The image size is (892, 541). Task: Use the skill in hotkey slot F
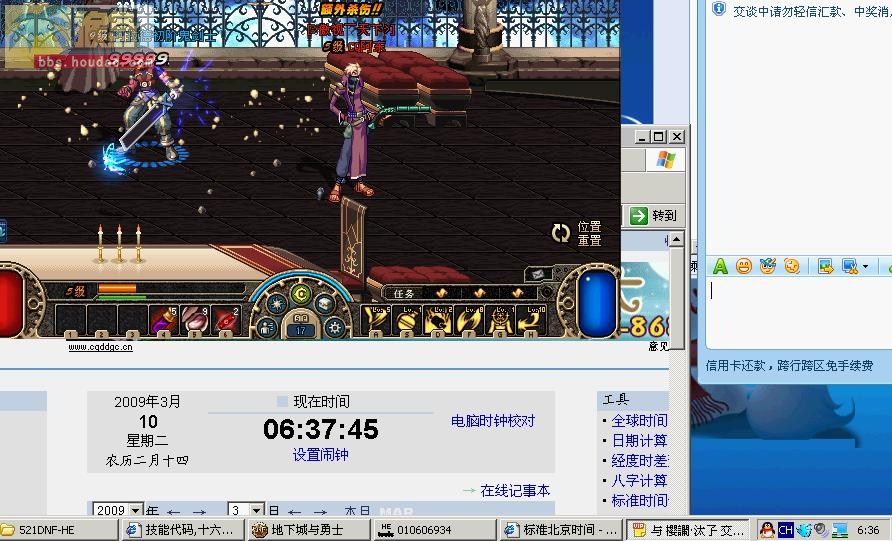469,320
